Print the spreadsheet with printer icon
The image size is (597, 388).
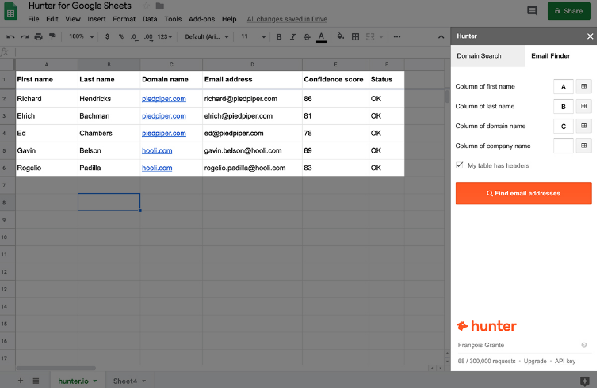[x=38, y=37]
